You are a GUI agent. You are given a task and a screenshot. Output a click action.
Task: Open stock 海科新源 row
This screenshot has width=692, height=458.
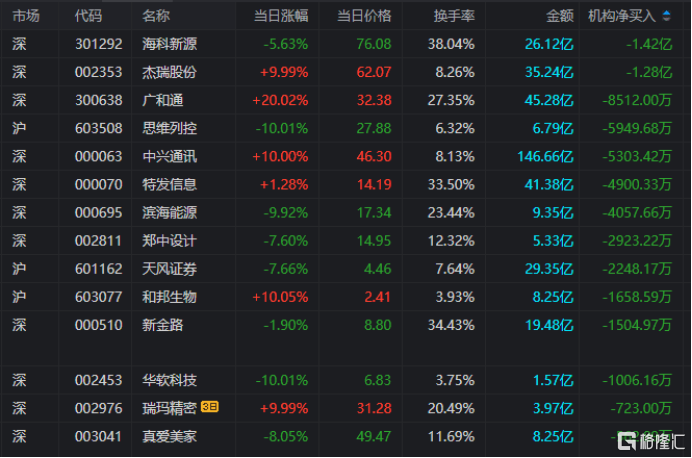pyautogui.click(x=169, y=44)
